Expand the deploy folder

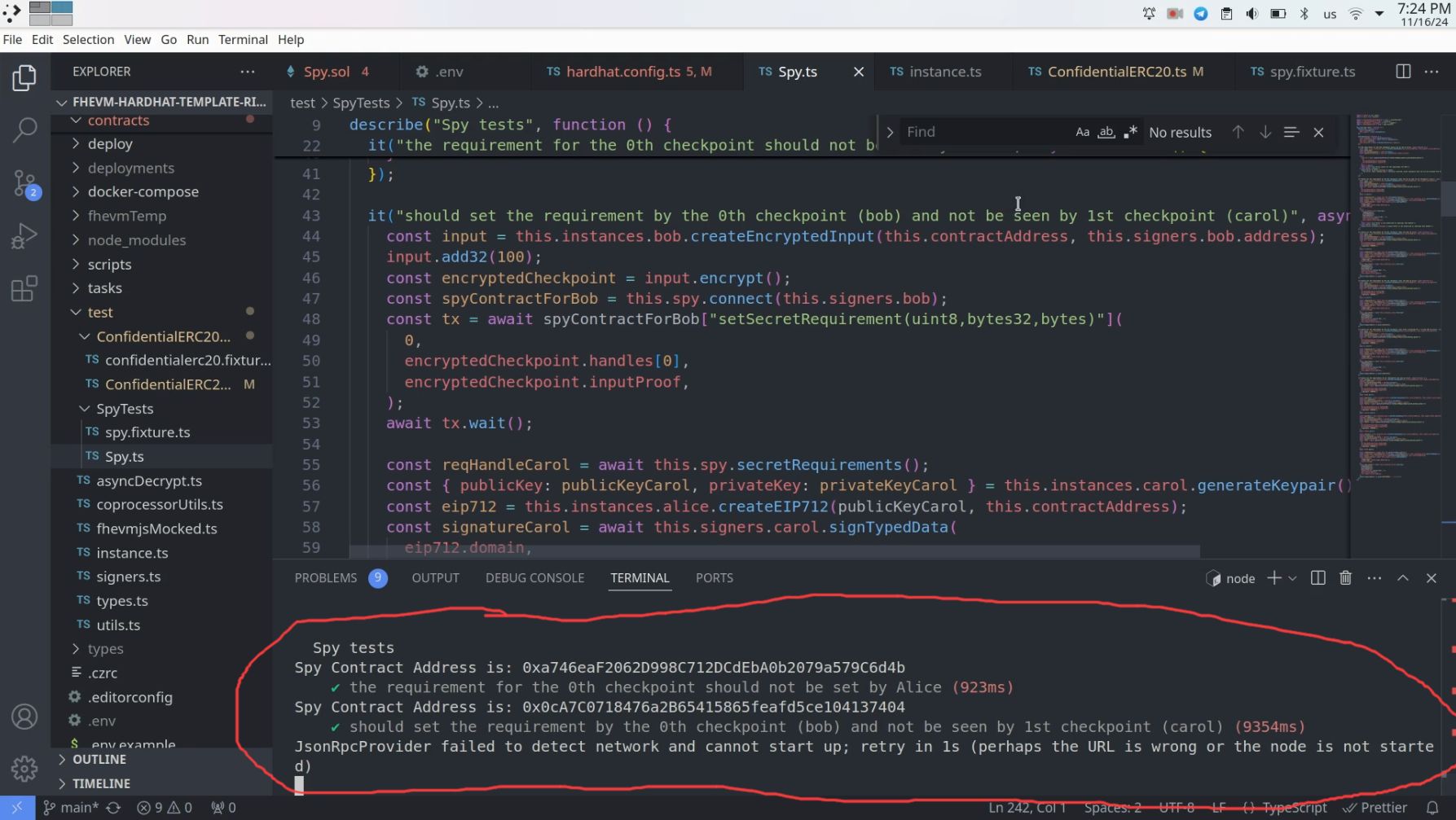tap(110, 144)
